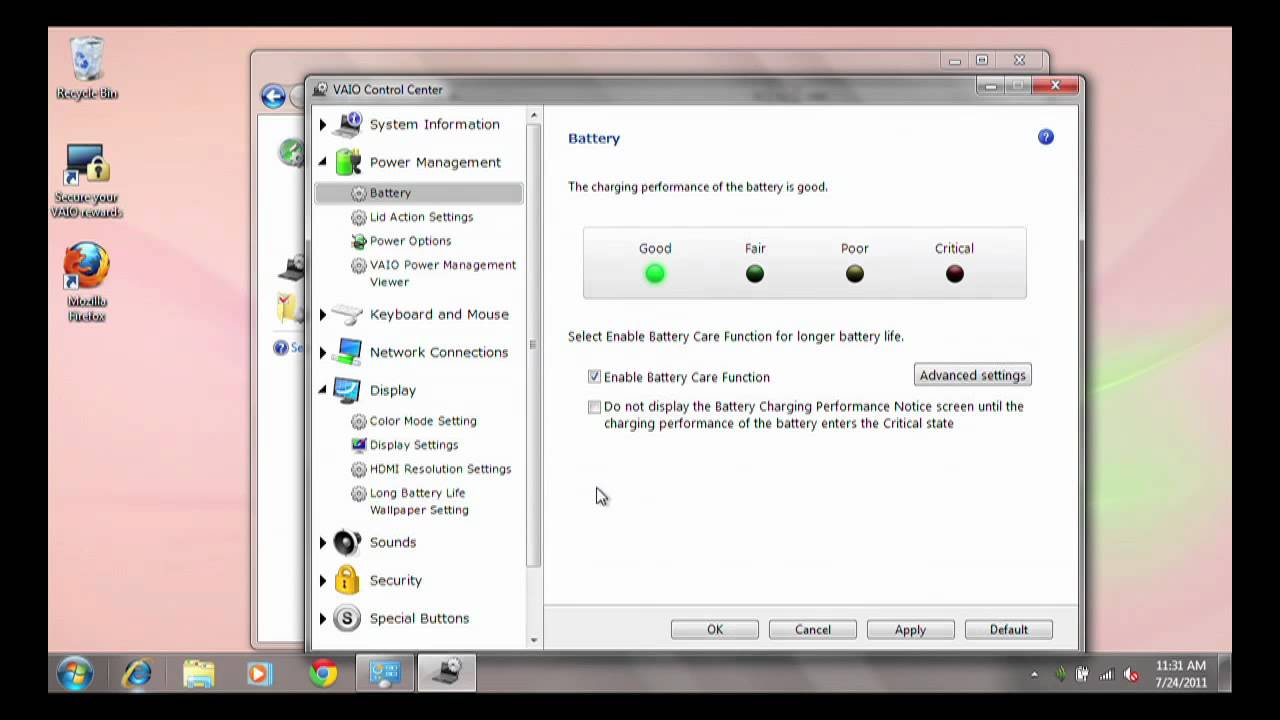
Task: Open Lid Action Settings
Action: (421, 217)
